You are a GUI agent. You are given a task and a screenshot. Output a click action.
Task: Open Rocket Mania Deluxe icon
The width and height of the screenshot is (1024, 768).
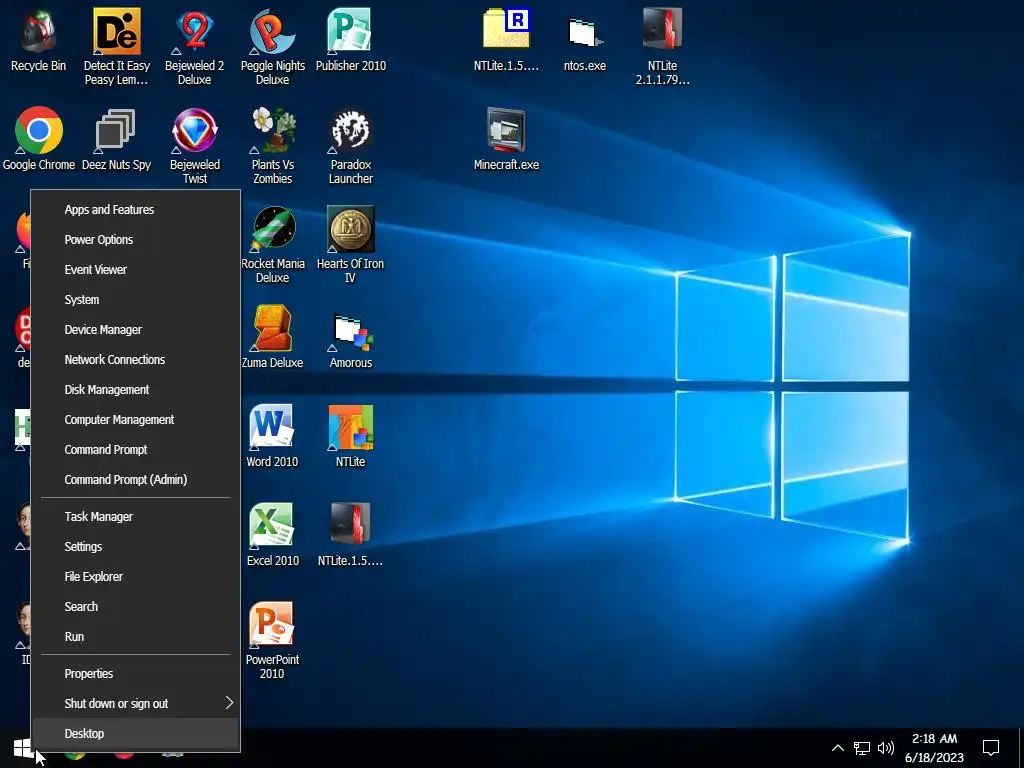pyautogui.click(x=273, y=244)
